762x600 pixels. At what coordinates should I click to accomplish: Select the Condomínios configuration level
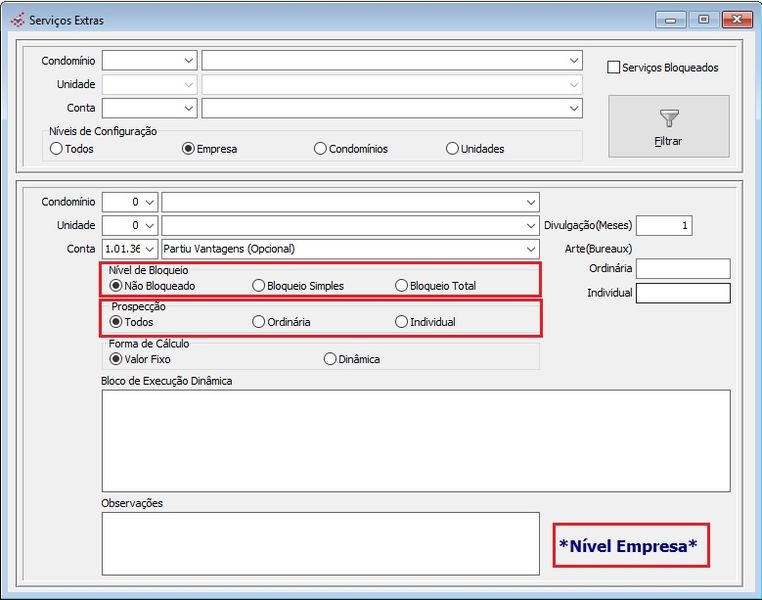320,149
